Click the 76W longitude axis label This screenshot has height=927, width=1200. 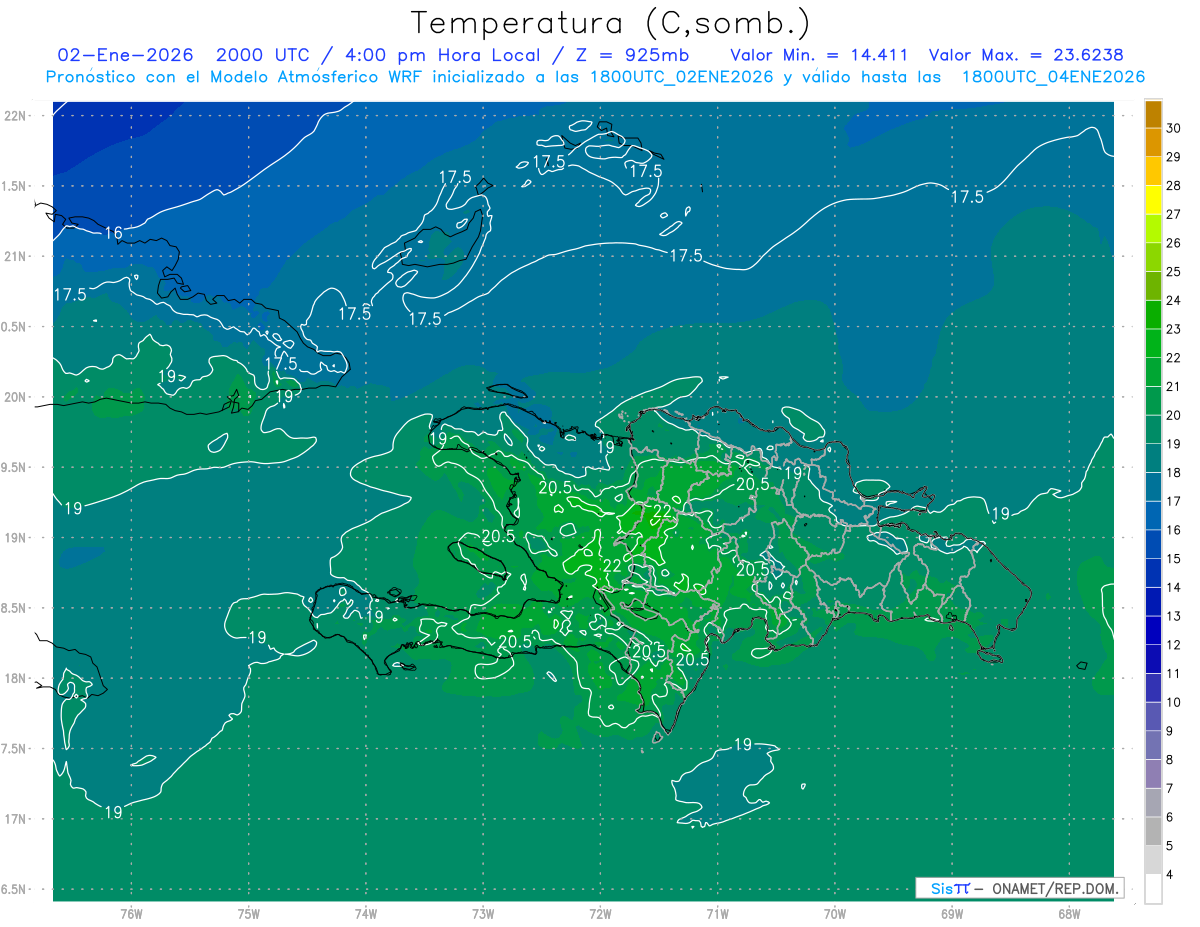pyautogui.click(x=131, y=914)
